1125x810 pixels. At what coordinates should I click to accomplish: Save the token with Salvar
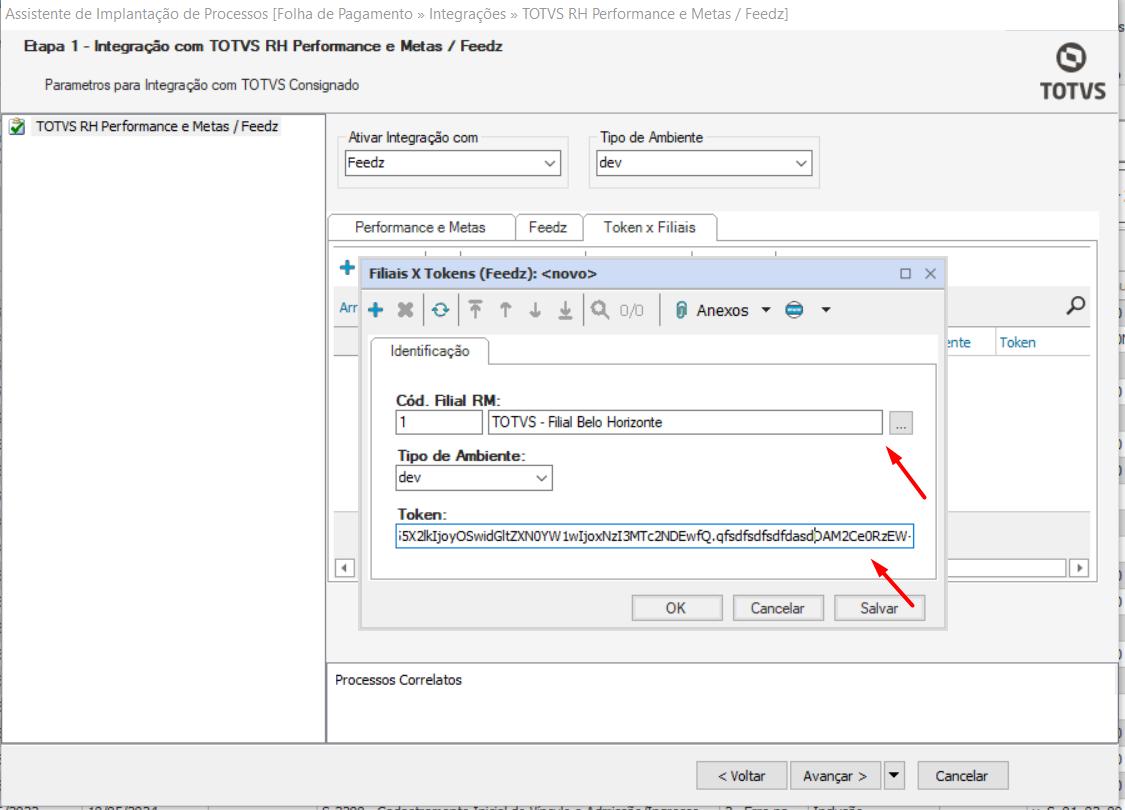[x=879, y=608]
